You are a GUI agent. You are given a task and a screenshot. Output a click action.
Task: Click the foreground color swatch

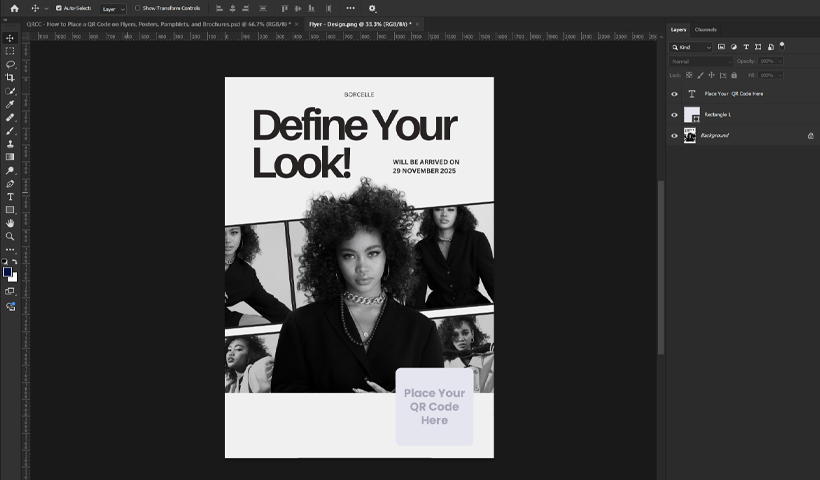pyautogui.click(x=7, y=272)
